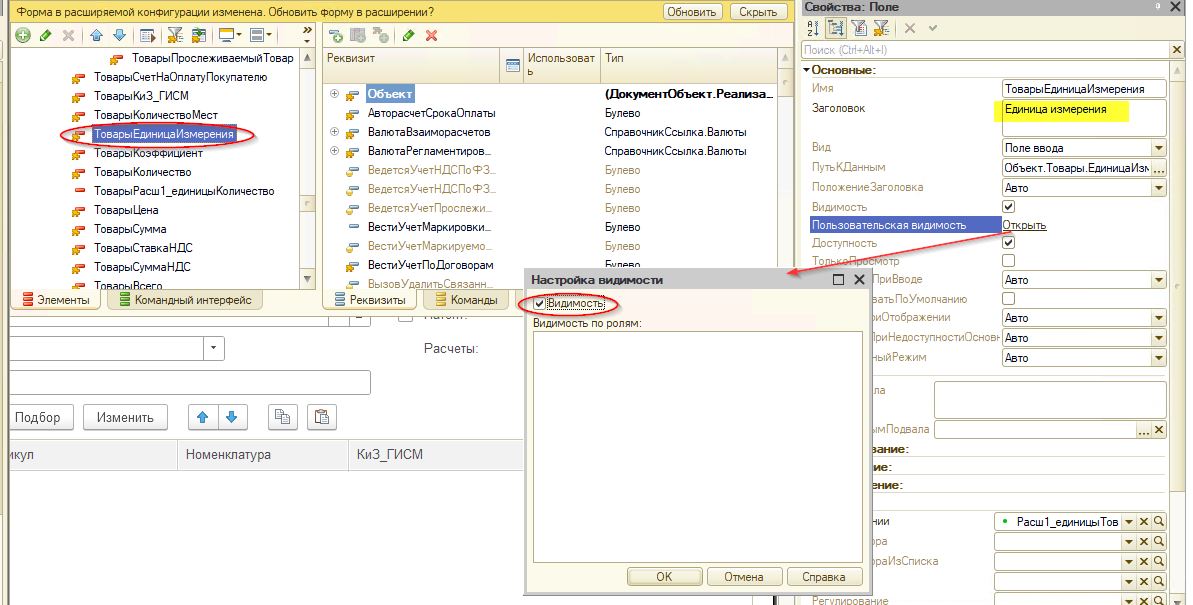Select ТоварыСтавкаНДС in the elements tree
The width and height of the screenshot is (1193, 605).
click(143, 248)
